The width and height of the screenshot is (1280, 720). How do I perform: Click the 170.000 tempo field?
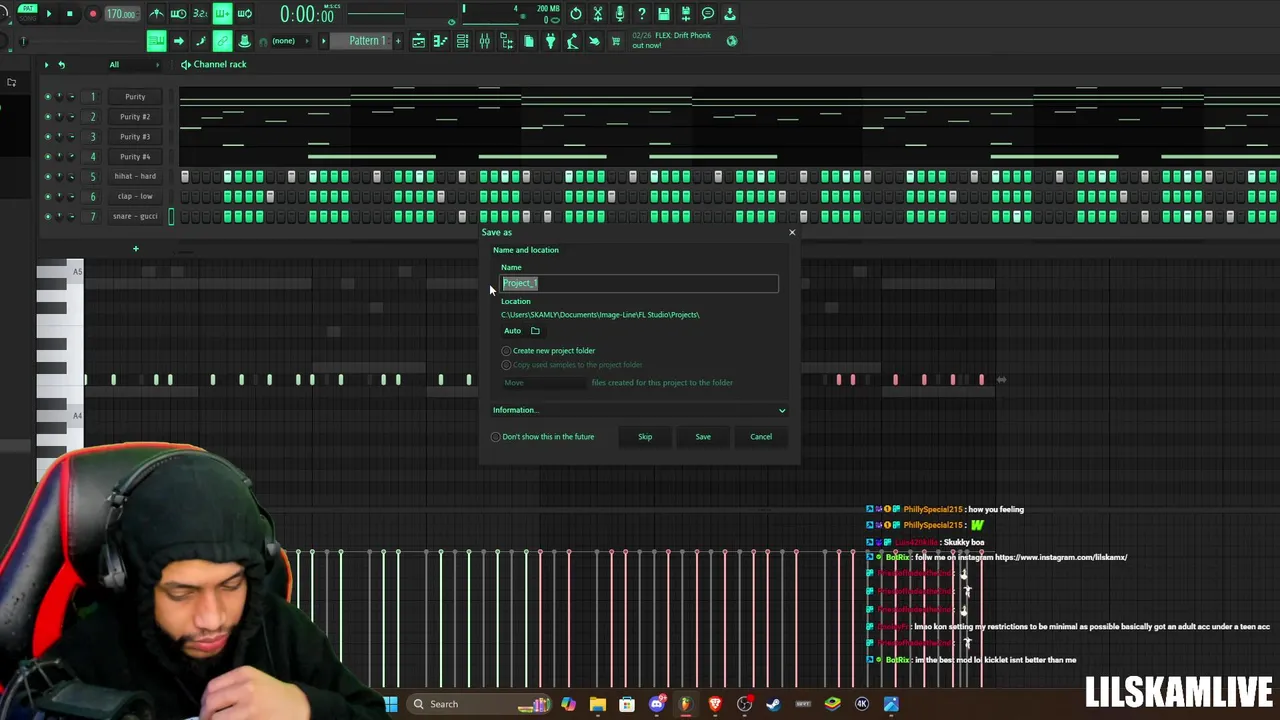pos(121,14)
